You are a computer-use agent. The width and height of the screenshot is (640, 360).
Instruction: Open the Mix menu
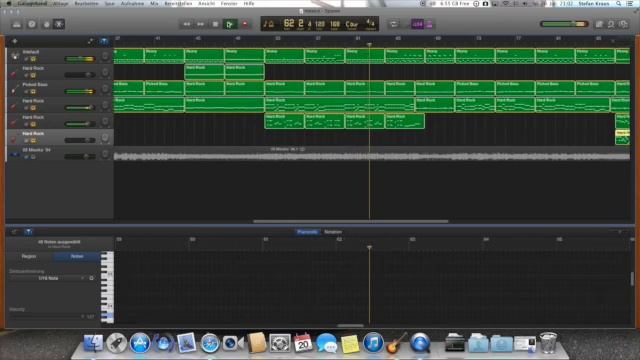coord(154,3)
